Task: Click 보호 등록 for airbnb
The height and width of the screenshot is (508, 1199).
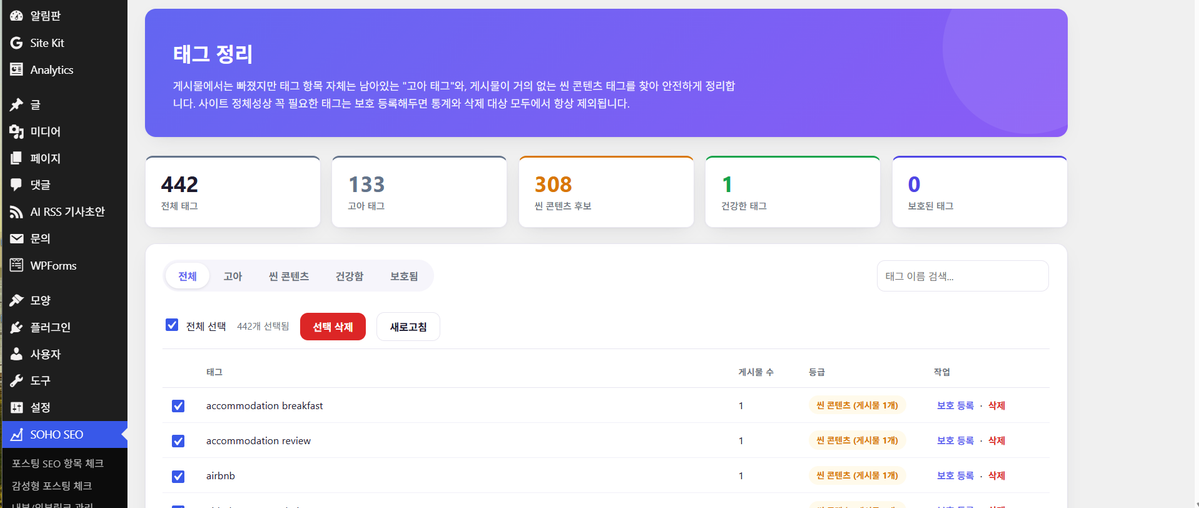Action: point(955,476)
